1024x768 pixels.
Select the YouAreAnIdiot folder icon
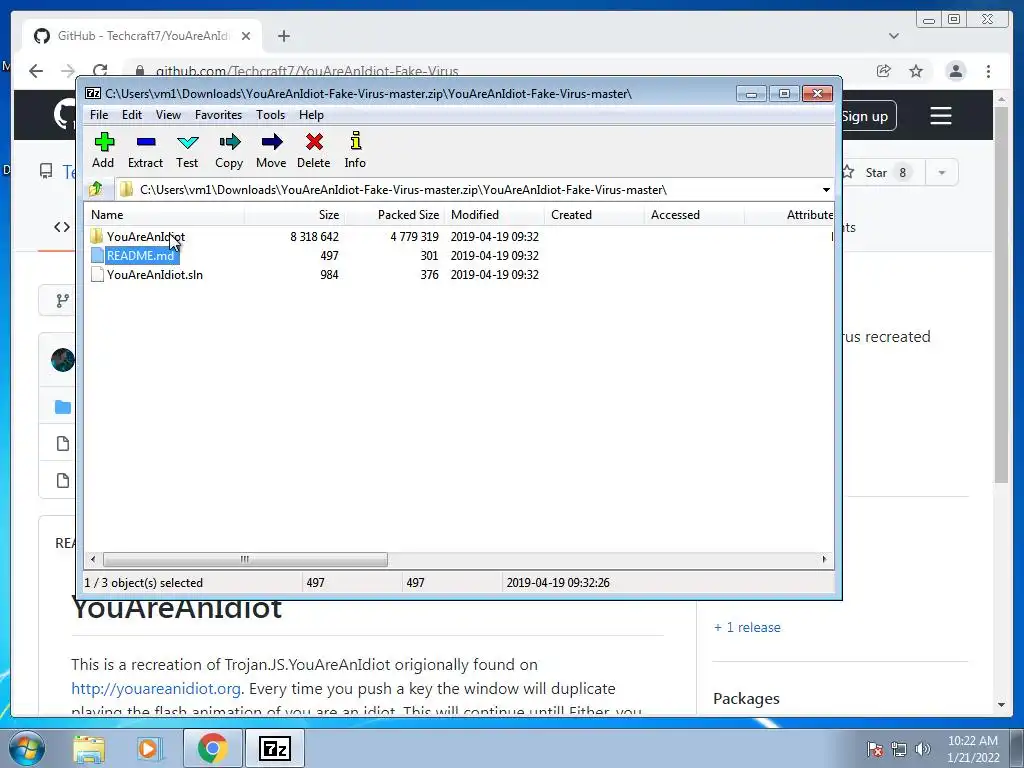click(x=97, y=236)
